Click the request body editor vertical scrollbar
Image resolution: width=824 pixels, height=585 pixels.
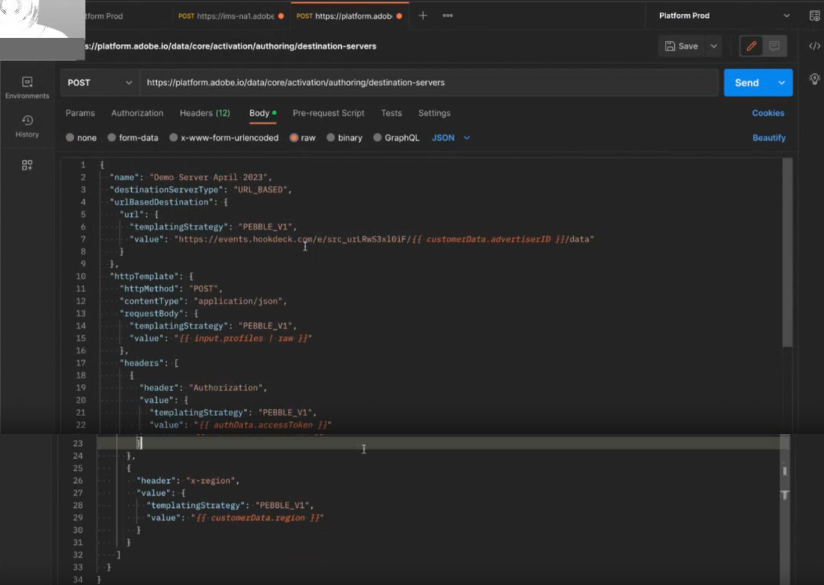click(x=787, y=250)
